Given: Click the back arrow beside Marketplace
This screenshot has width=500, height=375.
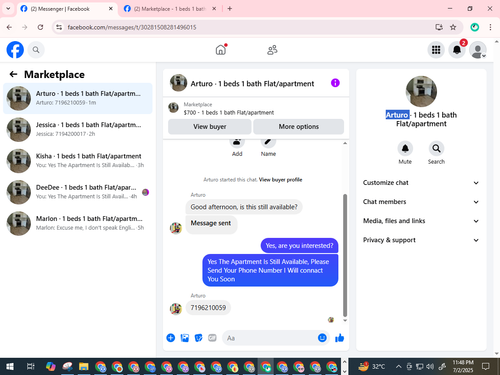Looking at the screenshot, I should click(13, 74).
